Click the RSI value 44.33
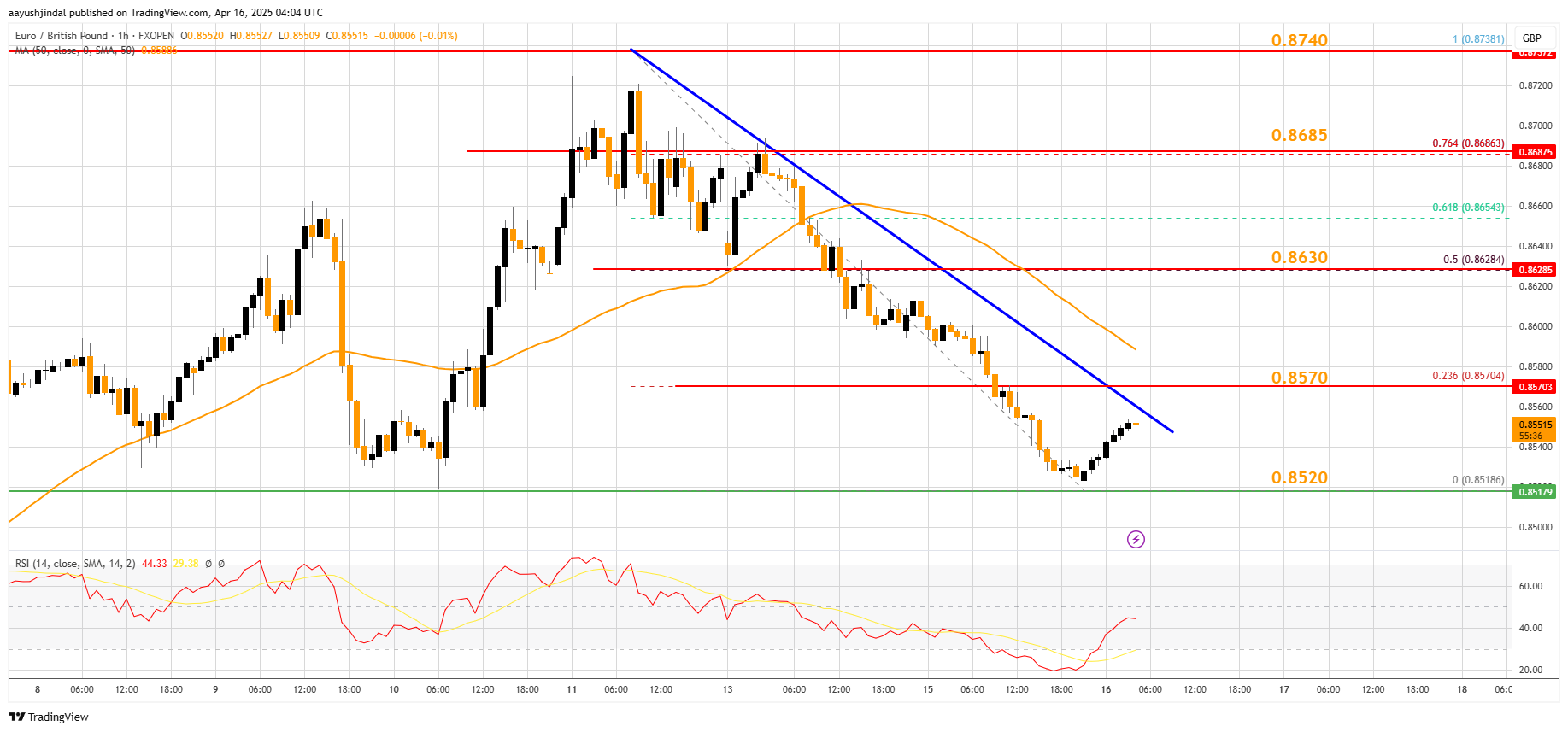The image size is (1568, 732). pos(155,564)
